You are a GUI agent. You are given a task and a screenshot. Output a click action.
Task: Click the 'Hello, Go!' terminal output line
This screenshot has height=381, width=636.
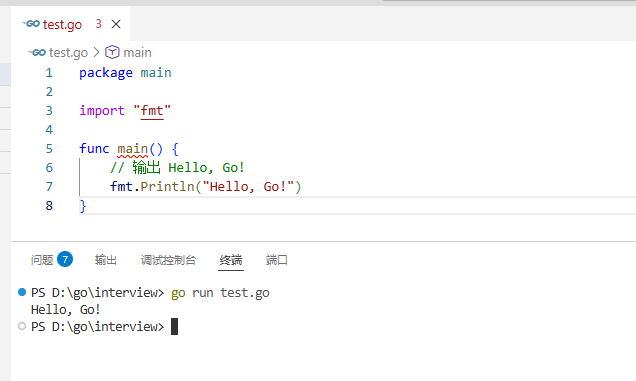tap(65, 310)
